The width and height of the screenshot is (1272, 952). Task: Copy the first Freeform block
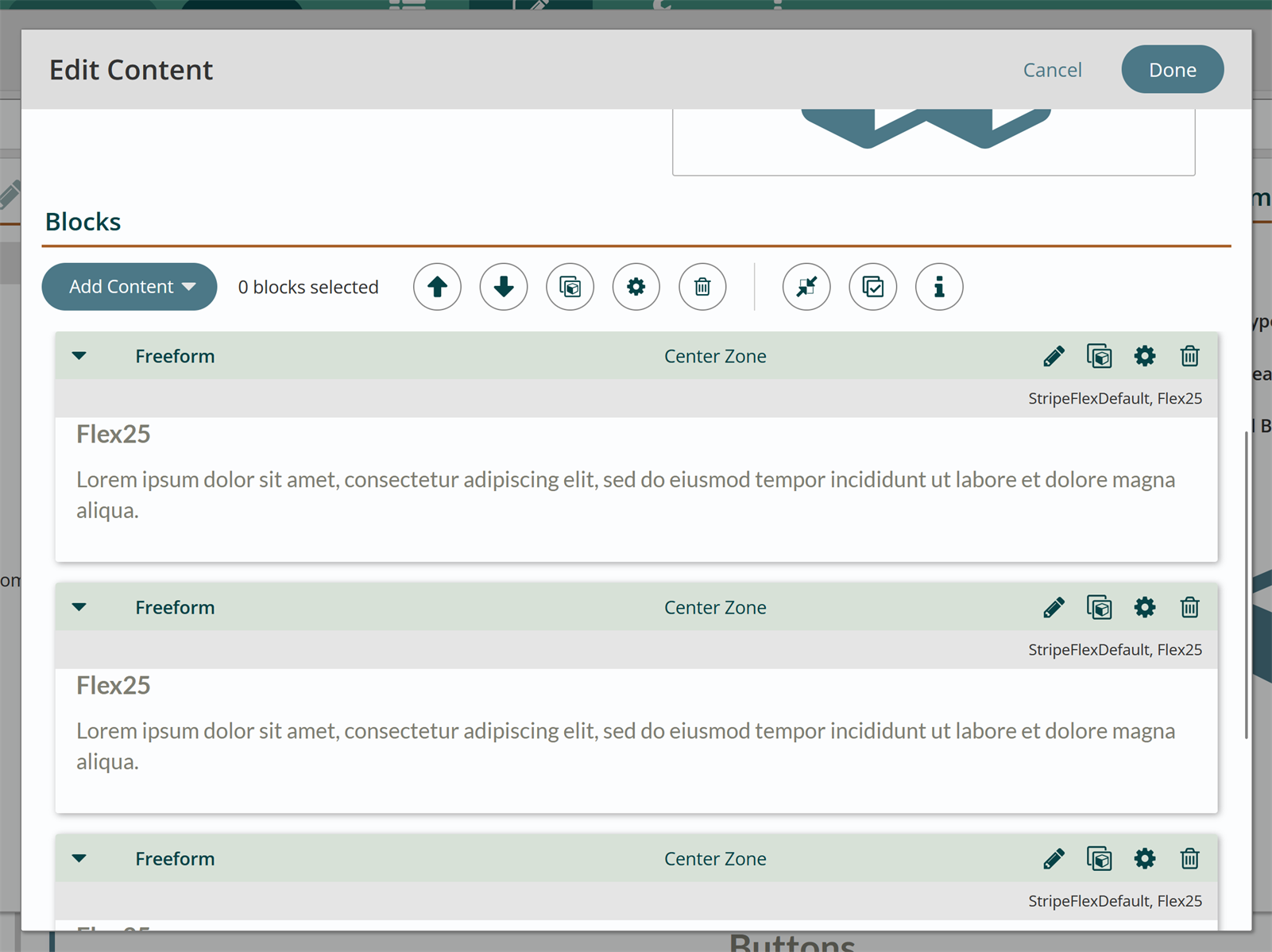click(x=1099, y=356)
